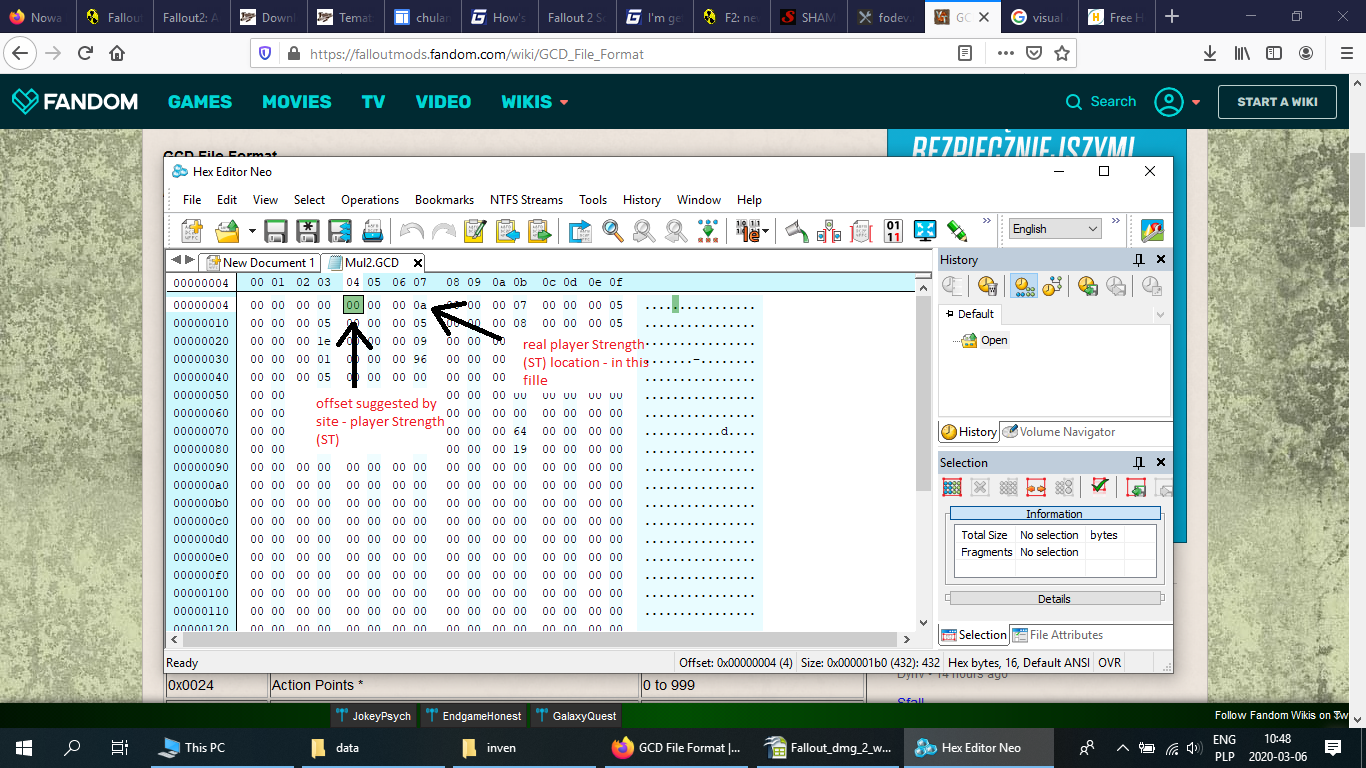Toggle the red checkmark icon in Selection panel
The height and width of the screenshot is (768, 1366).
pyautogui.click(x=1100, y=487)
